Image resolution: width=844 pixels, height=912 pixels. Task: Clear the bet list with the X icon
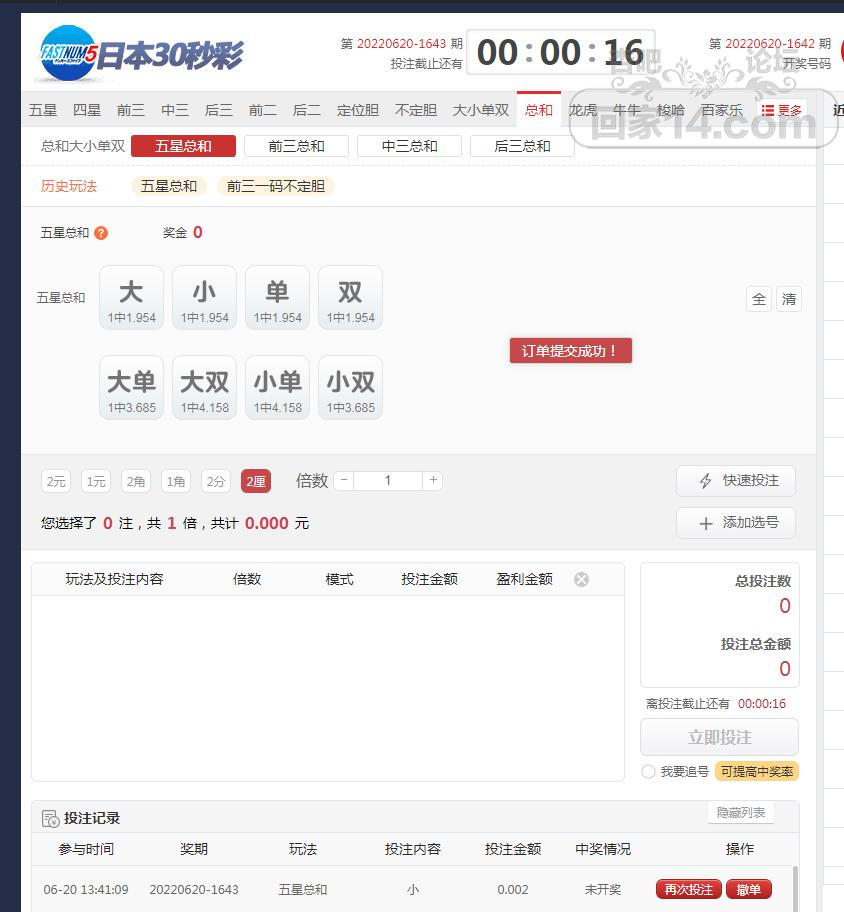pyautogui.click(x=581, y=579)
